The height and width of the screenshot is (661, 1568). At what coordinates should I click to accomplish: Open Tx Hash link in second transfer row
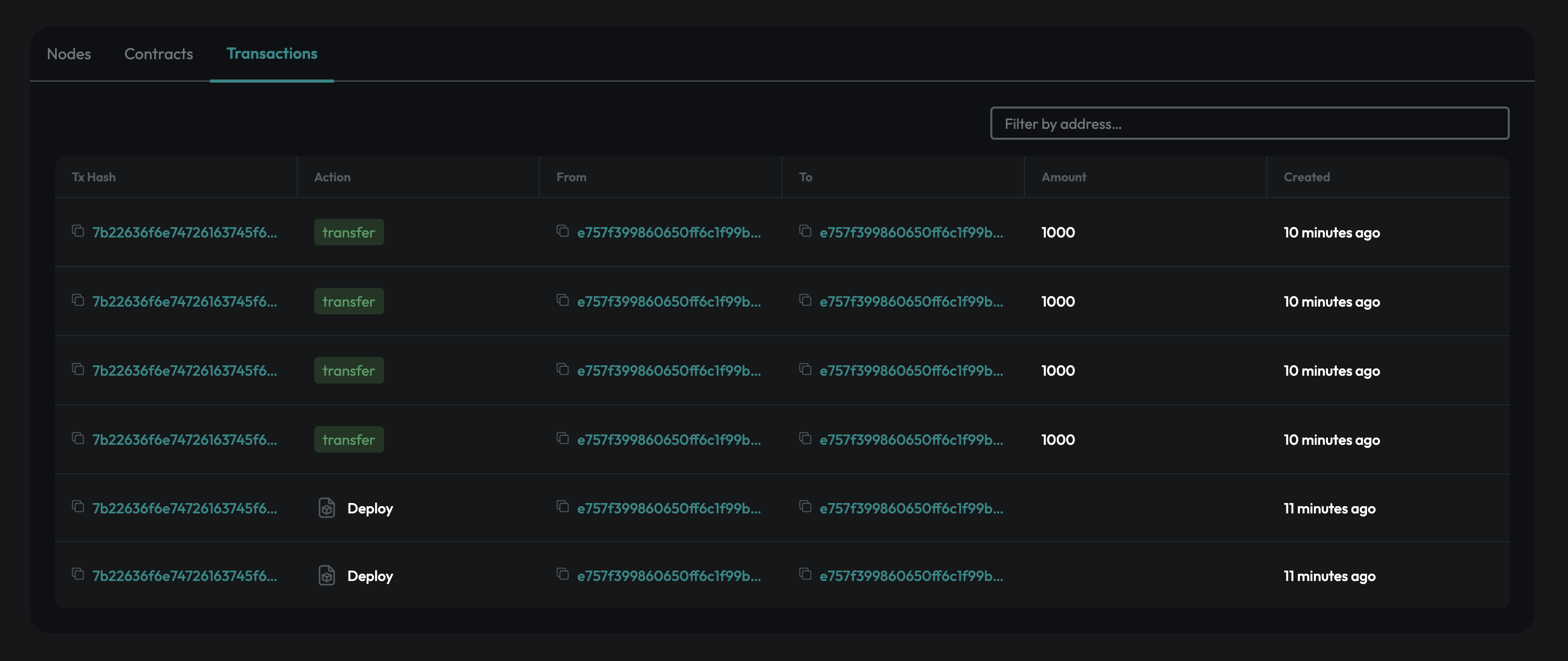click(184, 302)
